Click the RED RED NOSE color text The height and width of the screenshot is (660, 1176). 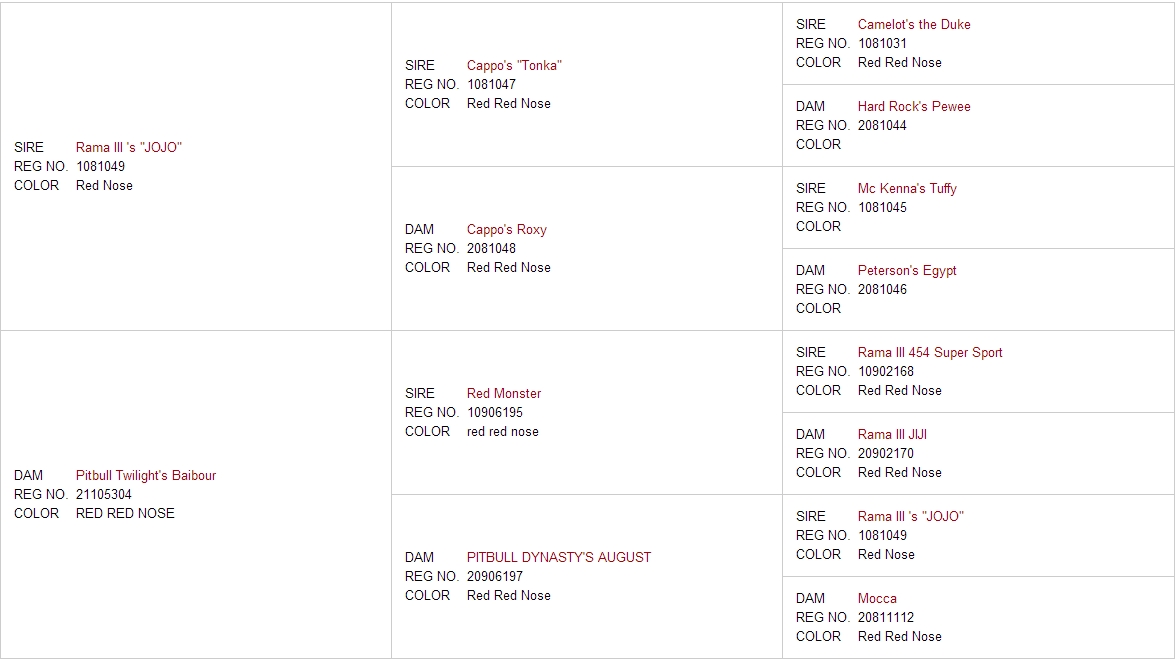(x=124, y=514)
